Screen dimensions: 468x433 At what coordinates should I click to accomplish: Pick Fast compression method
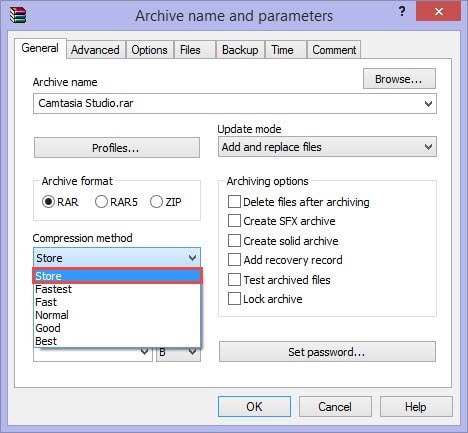[117, 302]
